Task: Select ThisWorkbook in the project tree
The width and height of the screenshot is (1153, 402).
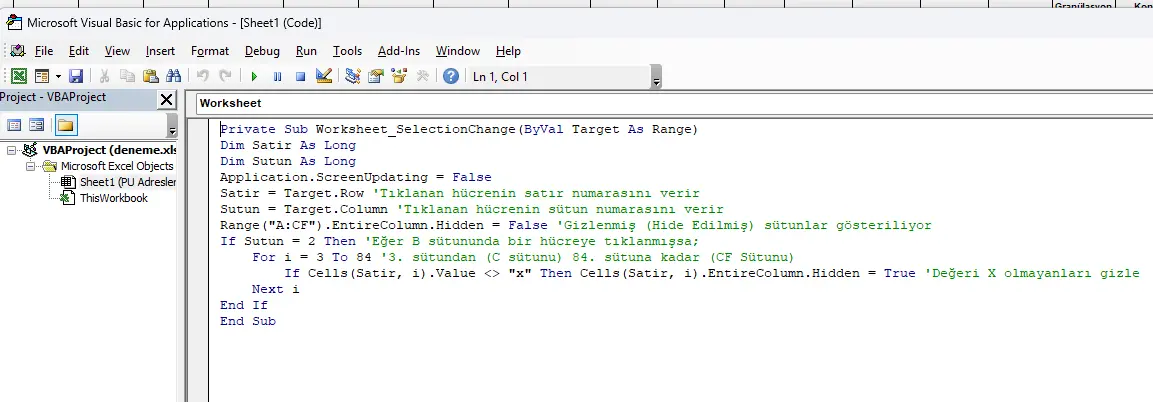Action: [113, 198]
